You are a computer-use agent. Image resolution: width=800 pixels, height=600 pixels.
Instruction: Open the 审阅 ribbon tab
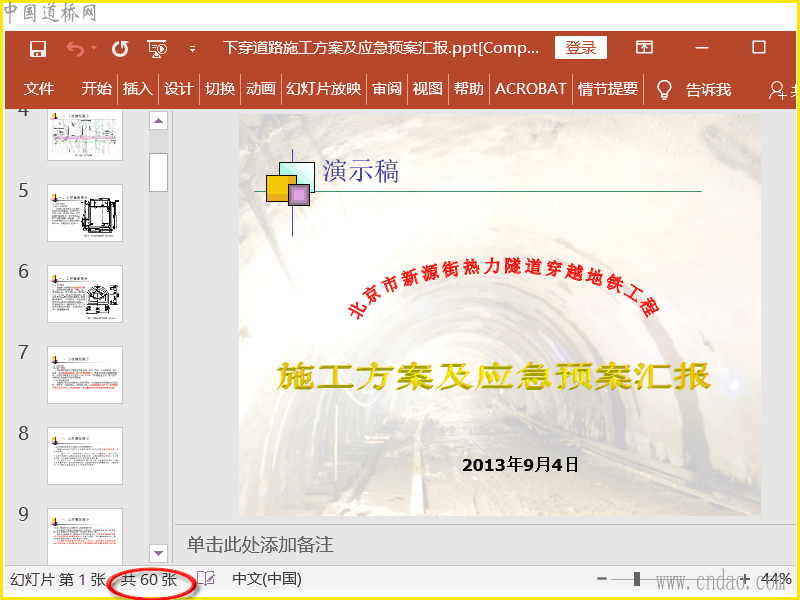click(x=387, y=89)
